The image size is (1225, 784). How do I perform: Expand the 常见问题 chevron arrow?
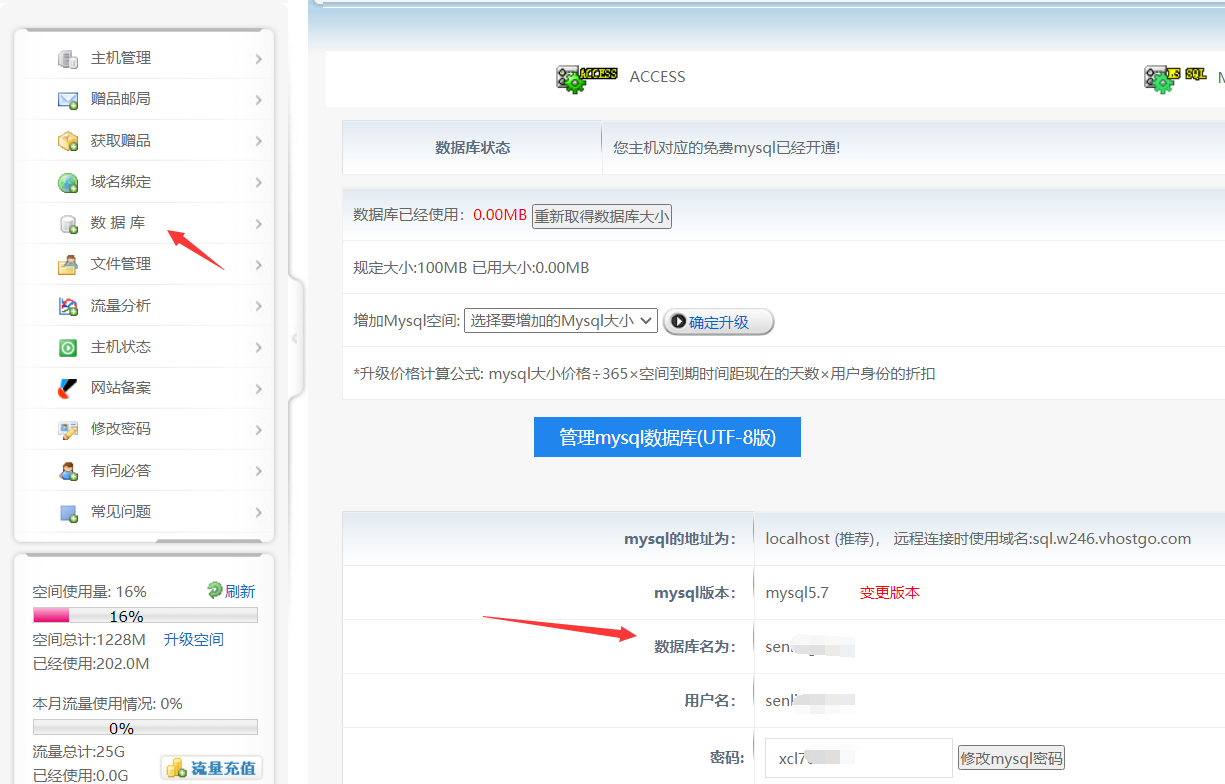[258, 513]
